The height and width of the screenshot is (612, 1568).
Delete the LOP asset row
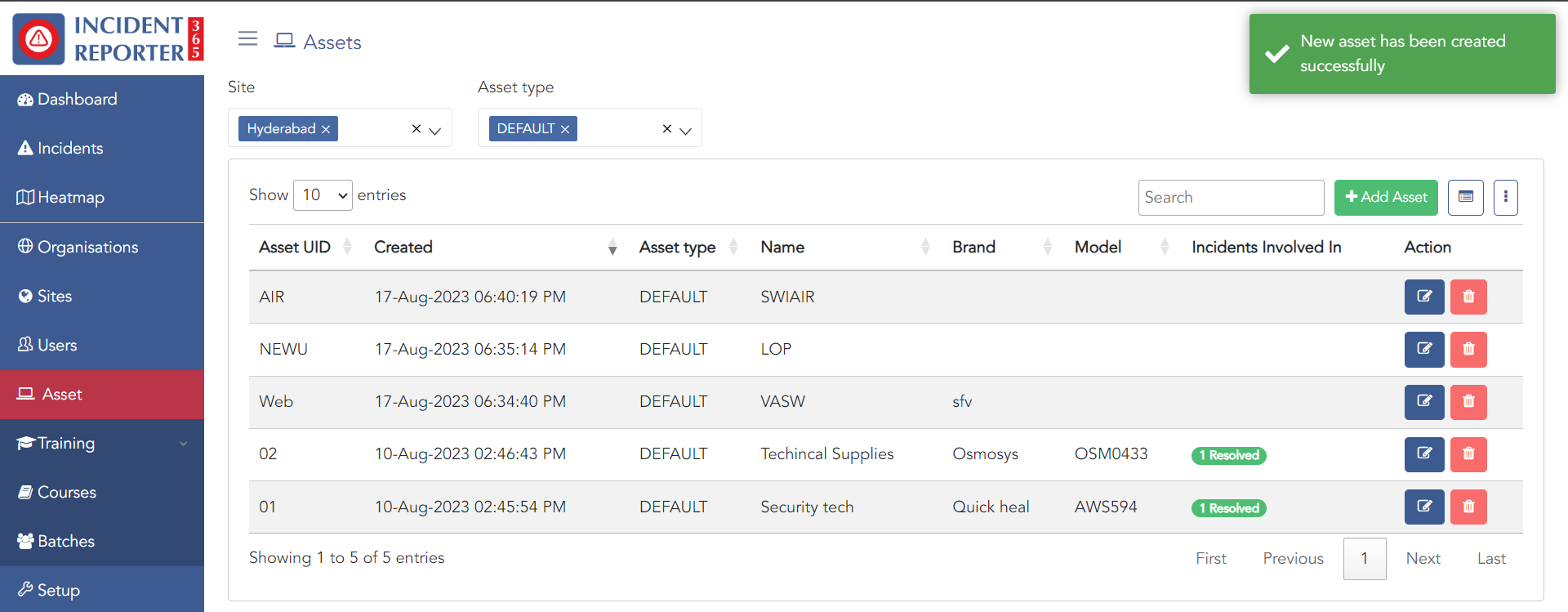(x=1468, y=349)
